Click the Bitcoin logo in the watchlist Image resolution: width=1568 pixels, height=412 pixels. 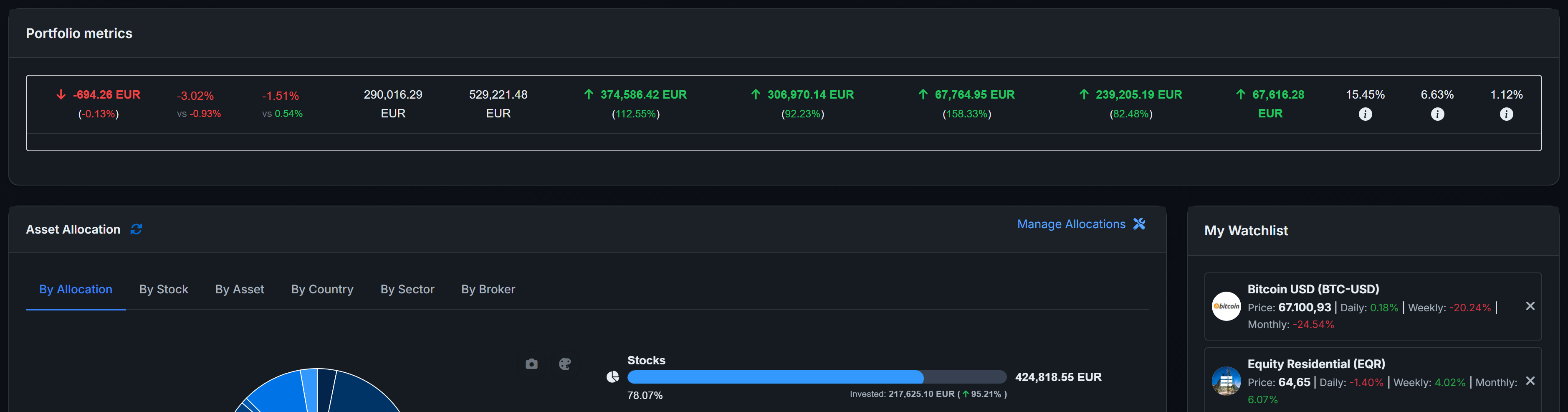(1226, 306)
